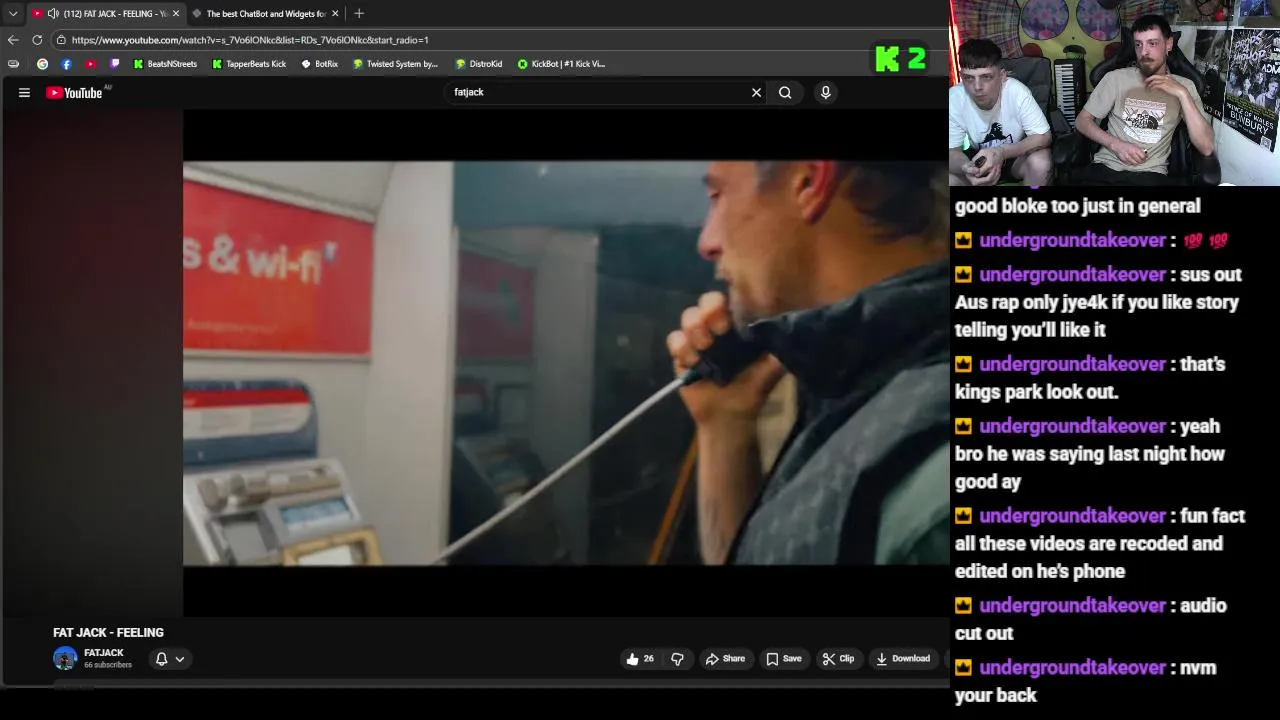Open the YouTube hamburger guide menu

click(x=24, y=93)
